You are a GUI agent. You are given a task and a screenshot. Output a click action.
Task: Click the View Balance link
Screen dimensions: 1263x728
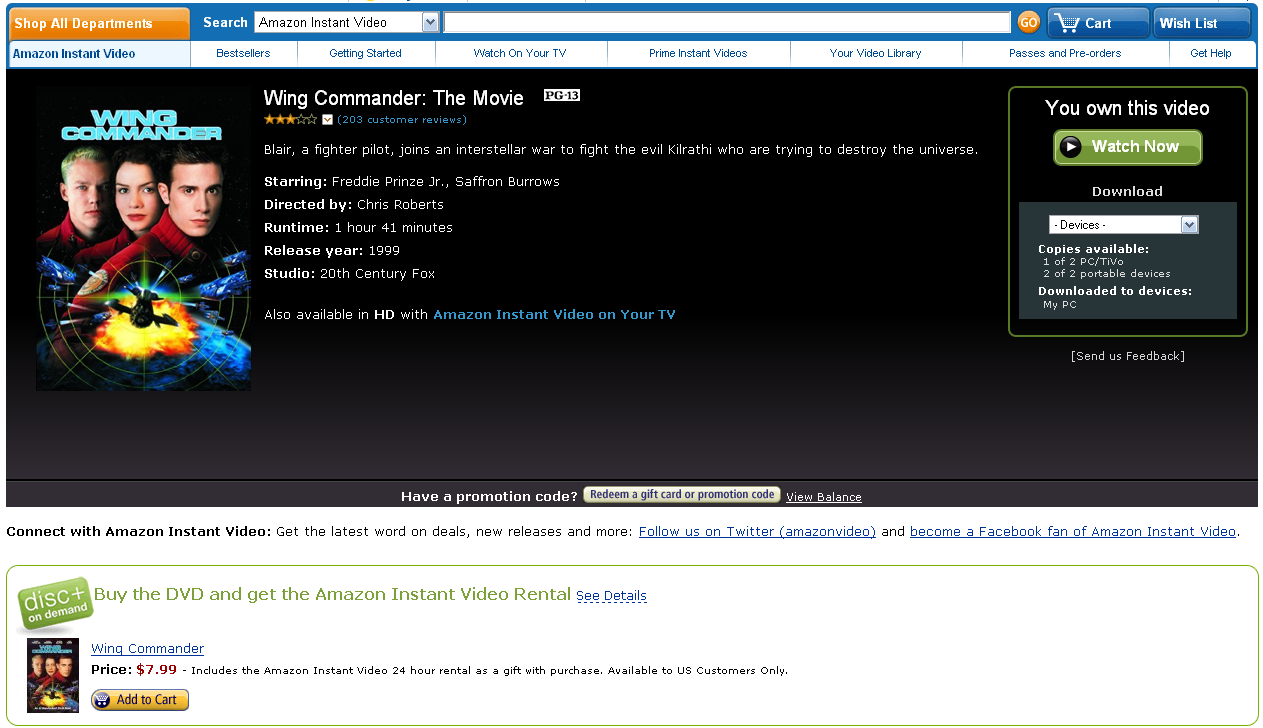click(823, 497)
